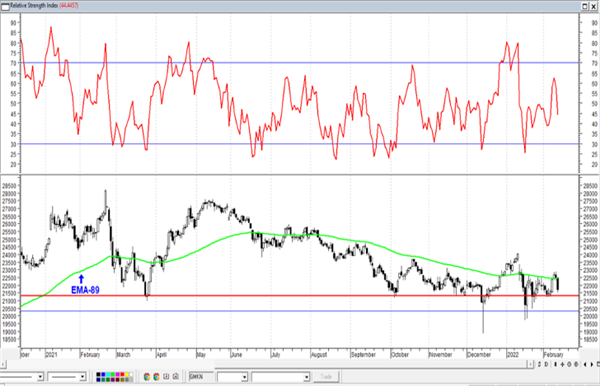Viewport: 600px width, 386px height.
Task: Pick the navy blue color swatch
Action: coord(98,379)
